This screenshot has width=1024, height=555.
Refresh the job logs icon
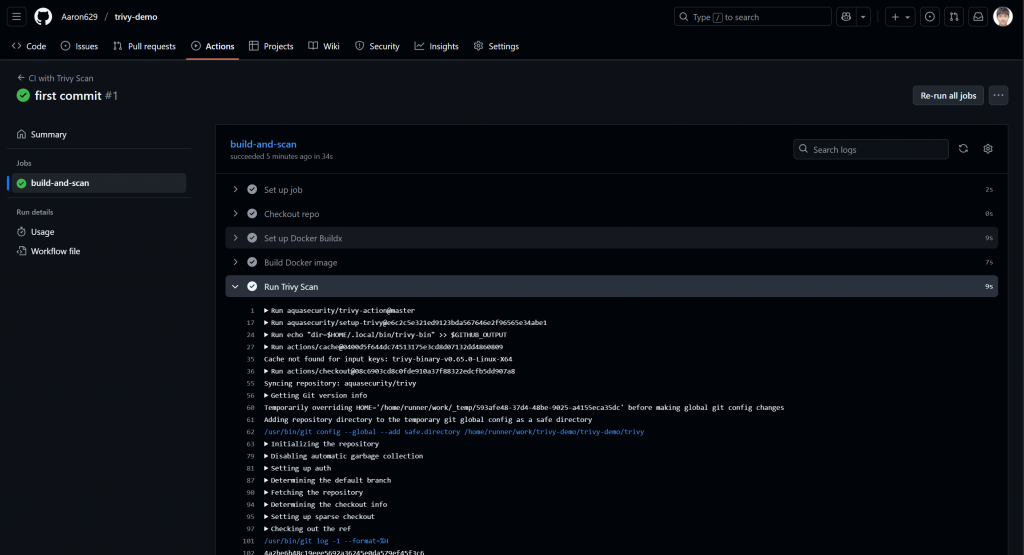[963, 149]
